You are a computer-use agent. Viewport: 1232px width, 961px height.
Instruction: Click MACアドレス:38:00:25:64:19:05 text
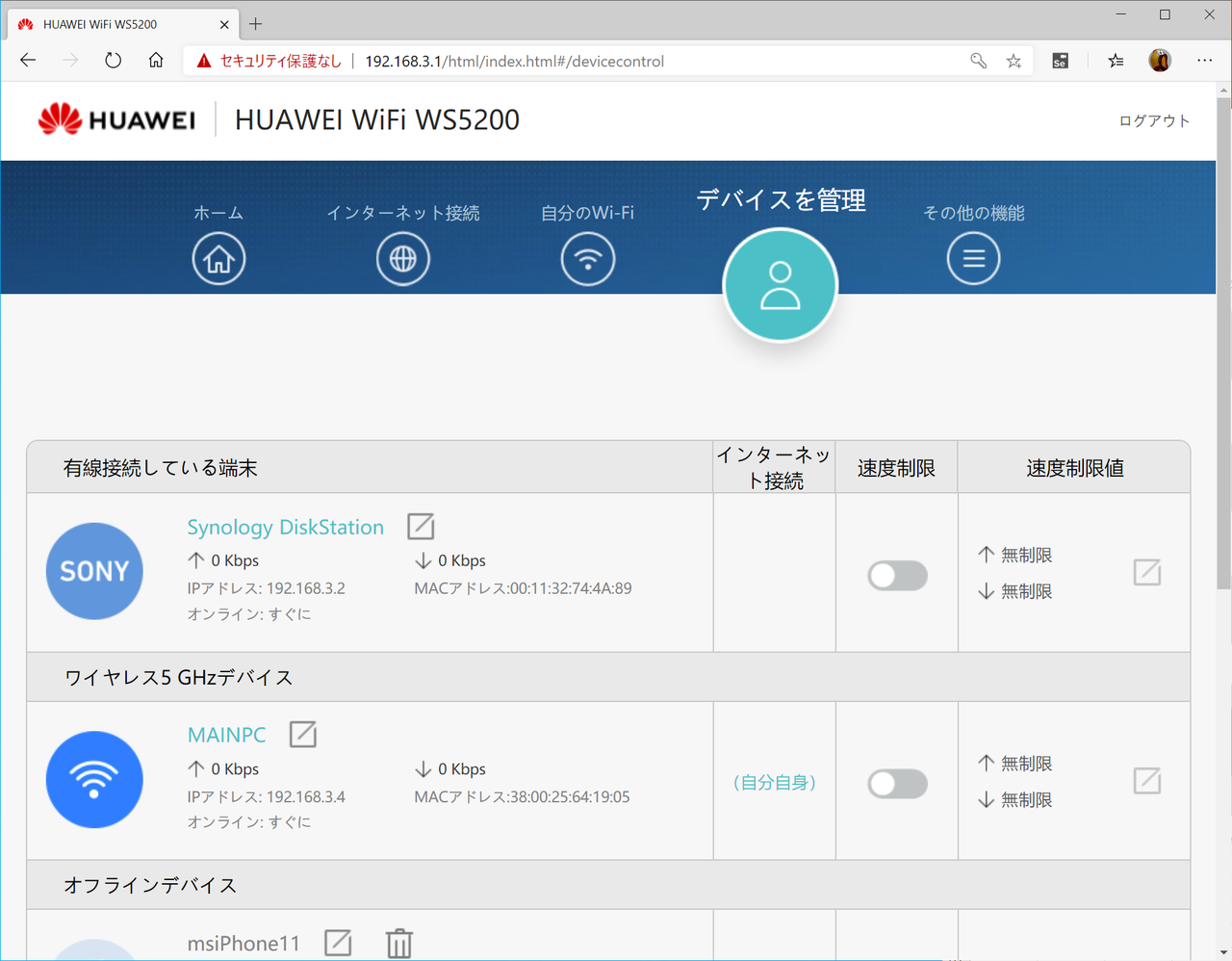[522, 796]
